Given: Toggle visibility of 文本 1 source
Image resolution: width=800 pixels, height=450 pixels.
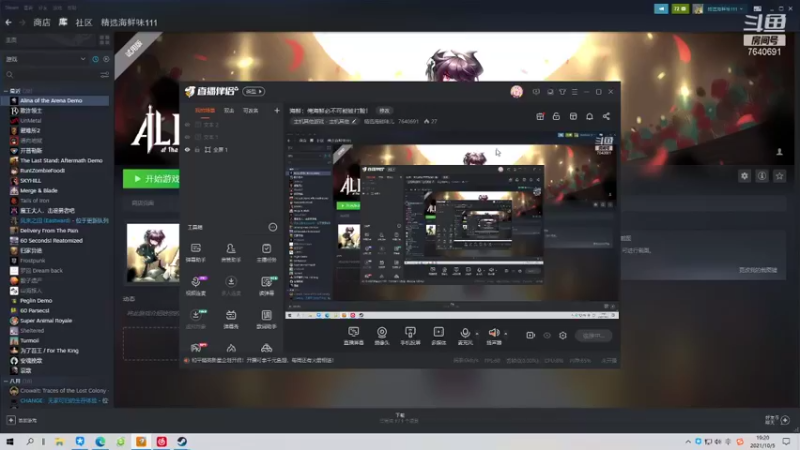Looking at the screenshot, I should tap(187, 137).
